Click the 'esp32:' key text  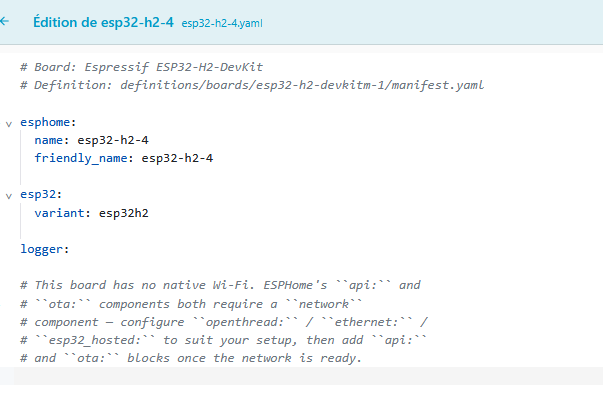tap(41, 194)
